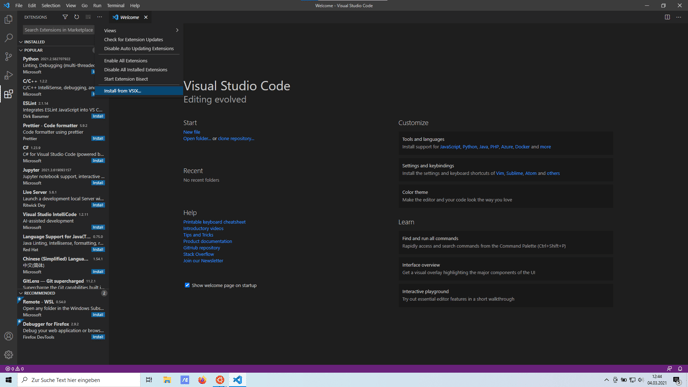
Task: Open the Terminal menu
Action: point(115,6)
